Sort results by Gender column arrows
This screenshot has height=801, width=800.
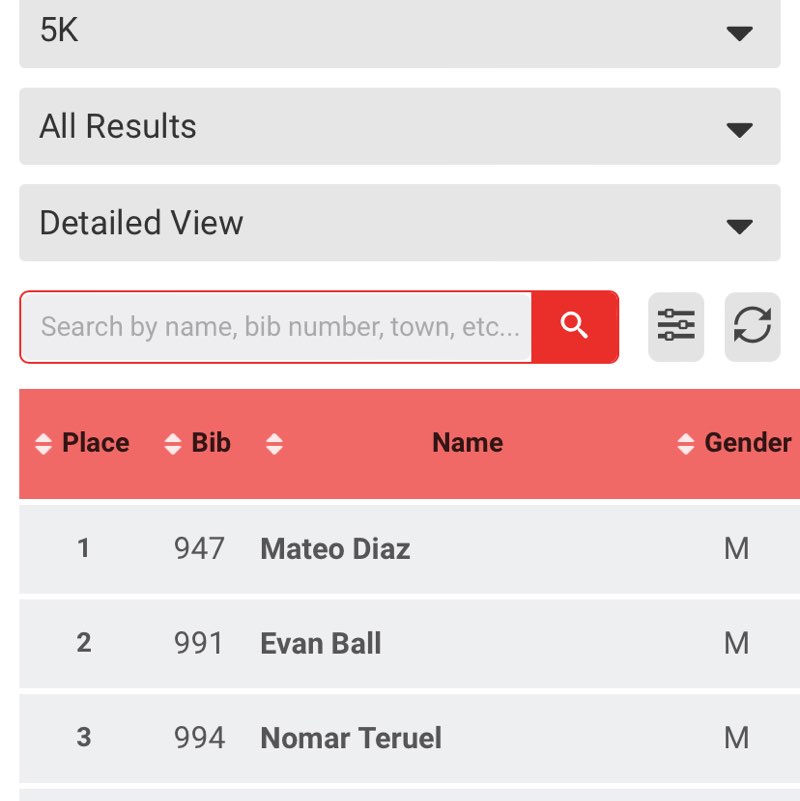pyautogui.click(x=685, y=444)
